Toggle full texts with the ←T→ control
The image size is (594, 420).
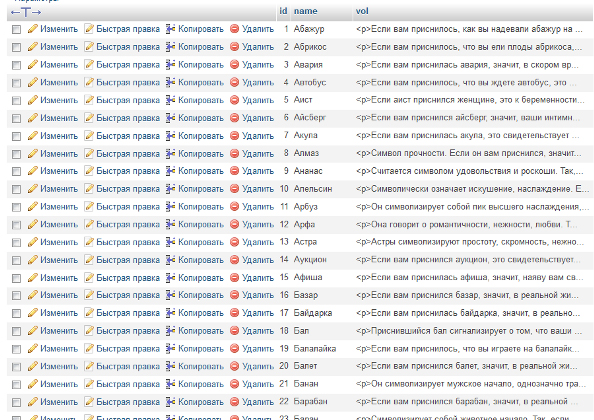[x=26, y=12]
